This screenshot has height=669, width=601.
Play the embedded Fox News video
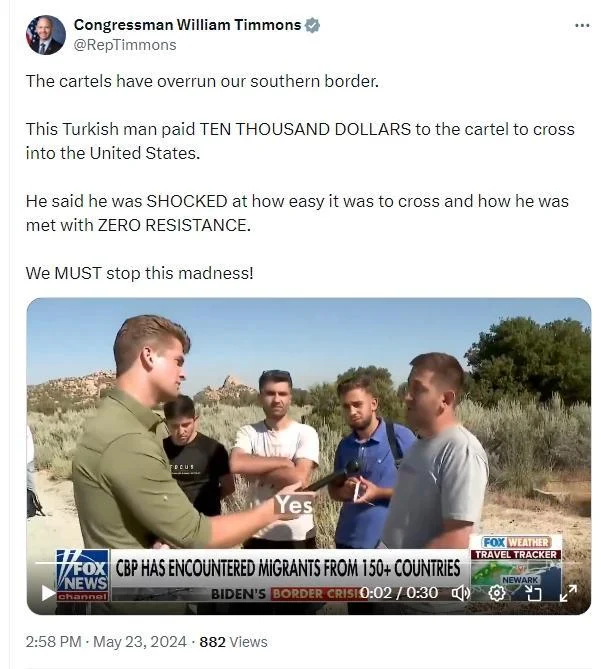48,593
